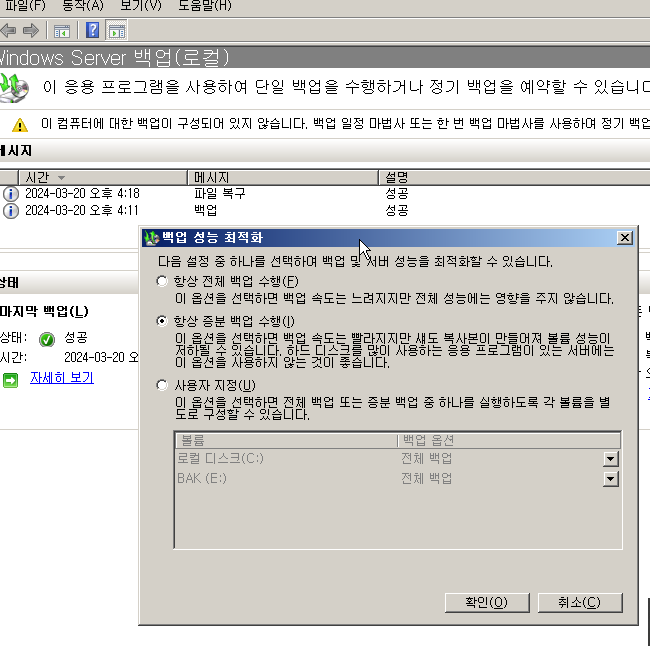
Task: Select 사용자 지정(U) radio button
Action: [162, 385]
